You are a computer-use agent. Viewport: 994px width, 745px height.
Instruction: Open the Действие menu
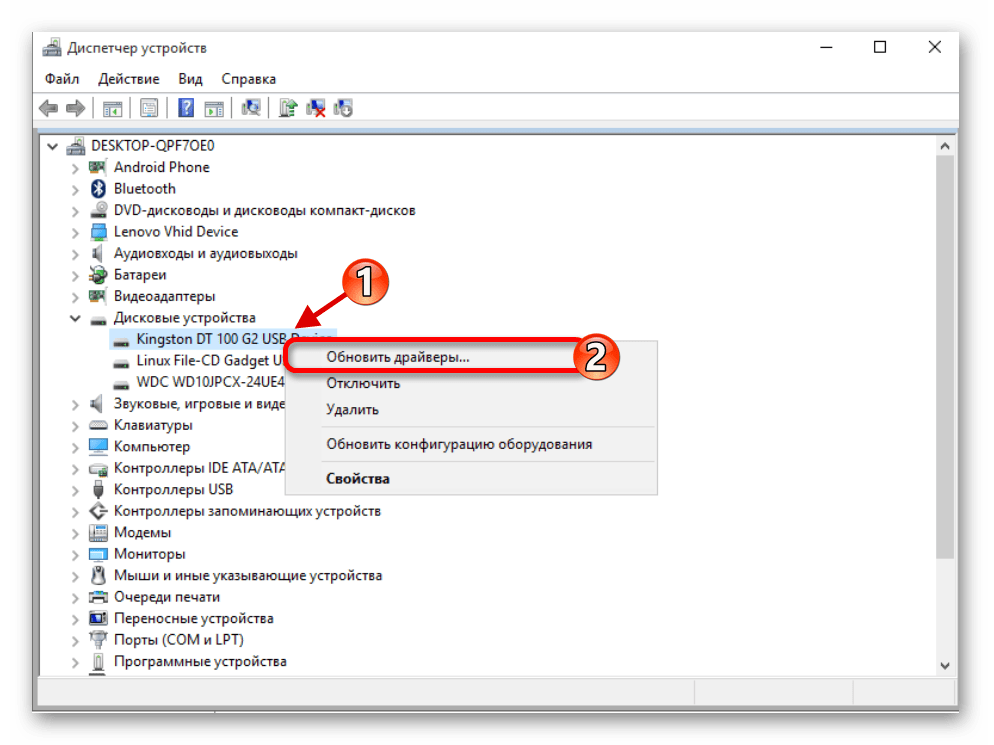(x=129, y=79)
